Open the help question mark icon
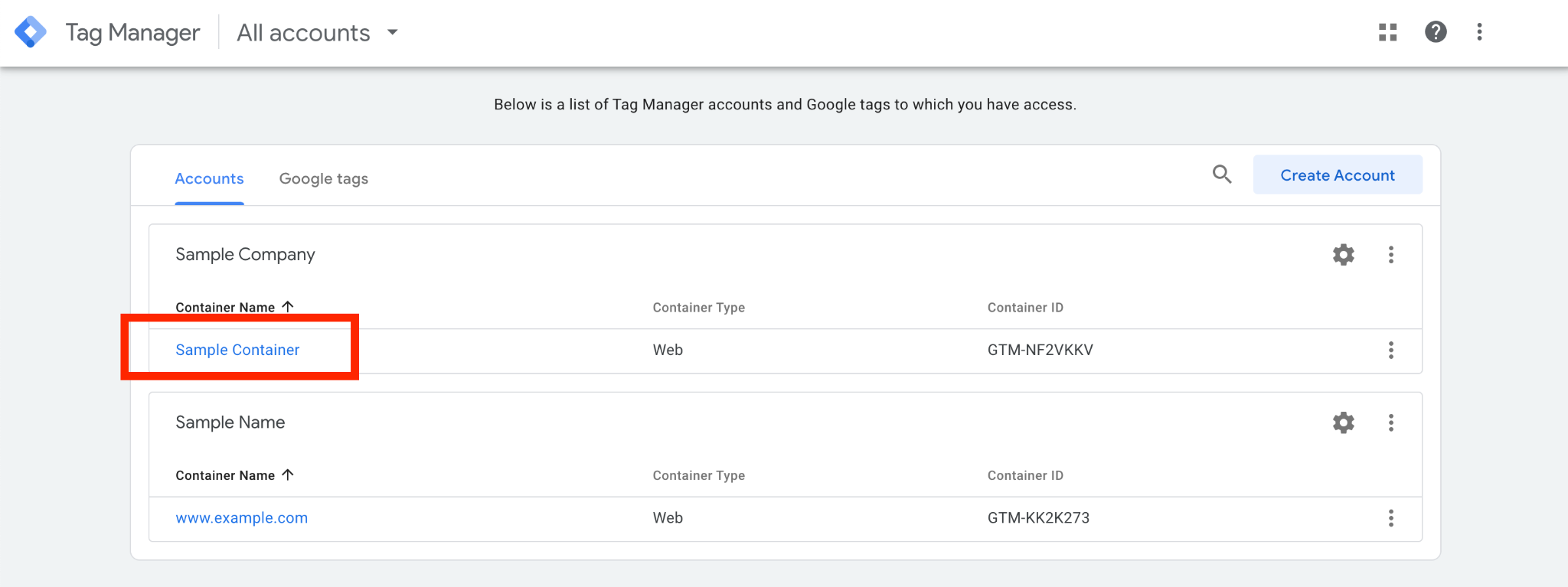 1436,32
